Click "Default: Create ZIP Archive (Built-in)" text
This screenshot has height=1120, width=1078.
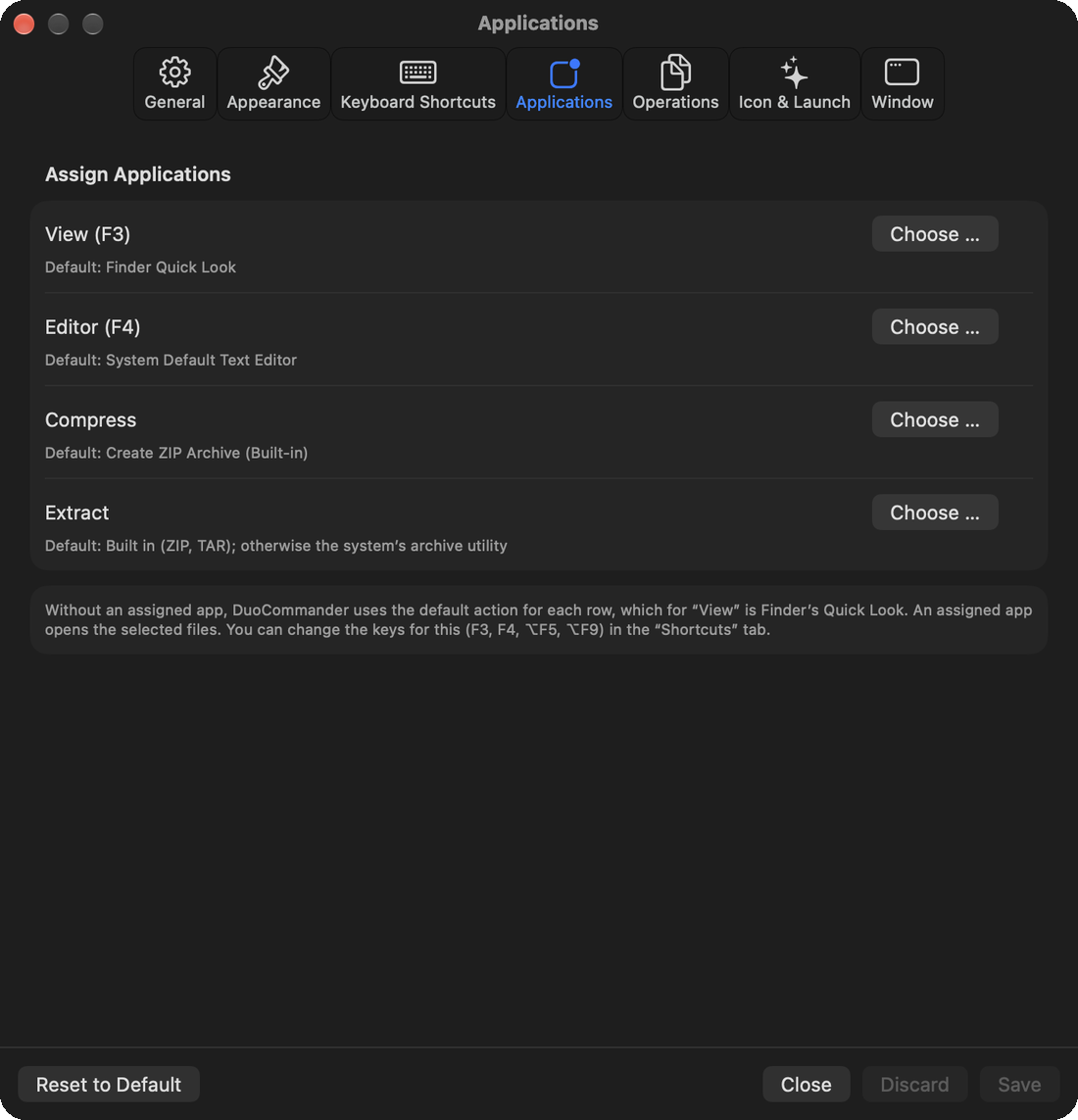tap(176, 453)
